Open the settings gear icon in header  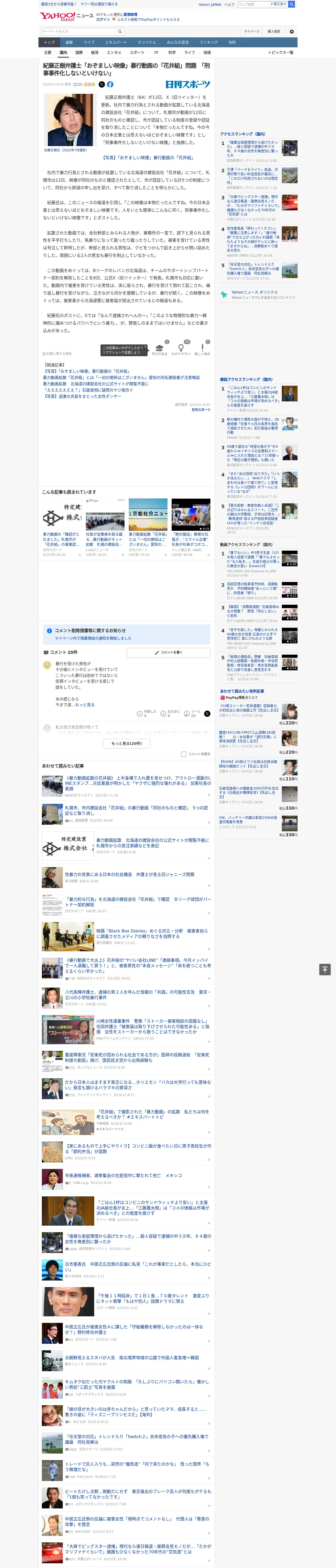click(292, 32)
